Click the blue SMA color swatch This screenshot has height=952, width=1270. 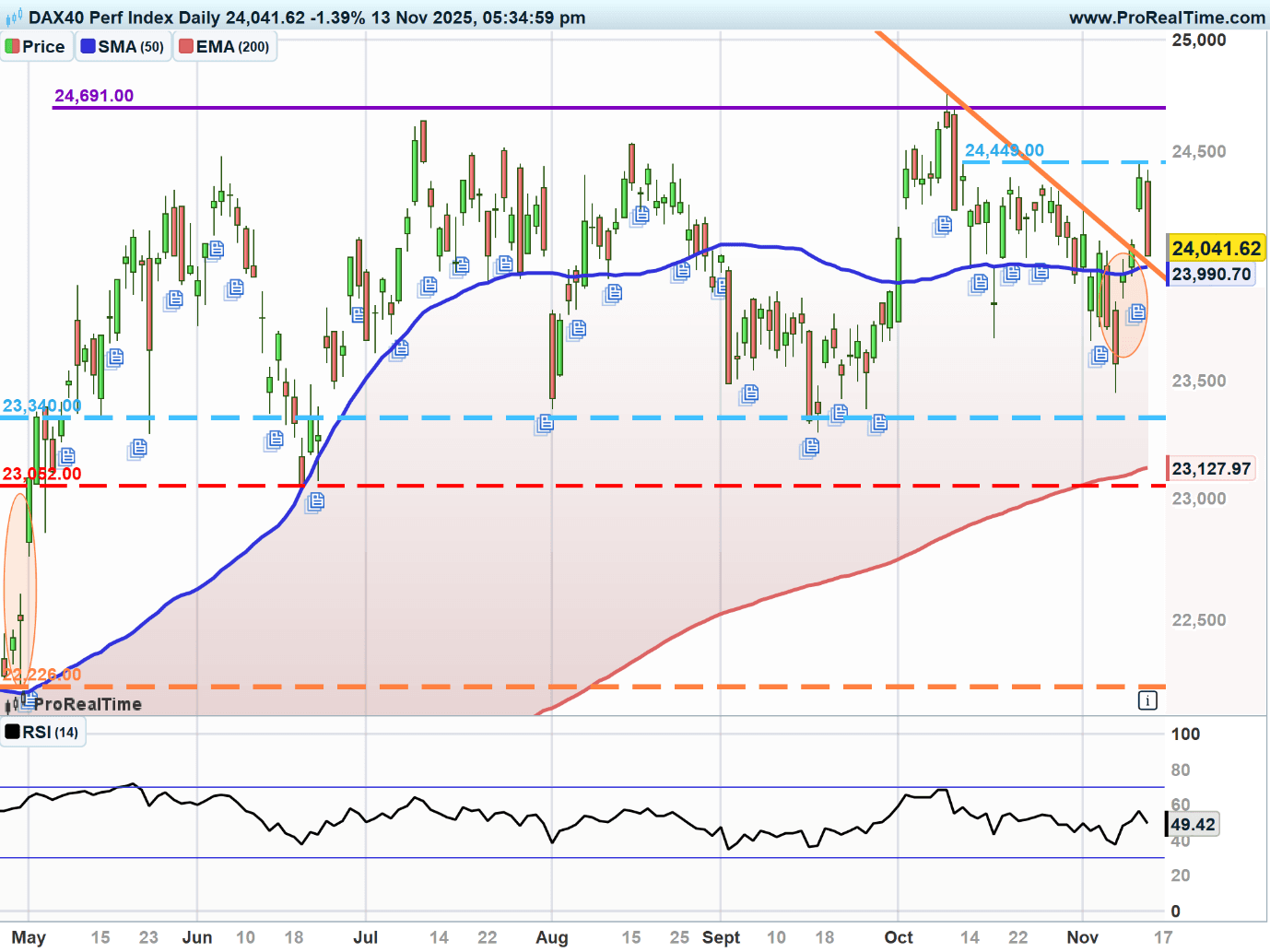coord(88,46)
